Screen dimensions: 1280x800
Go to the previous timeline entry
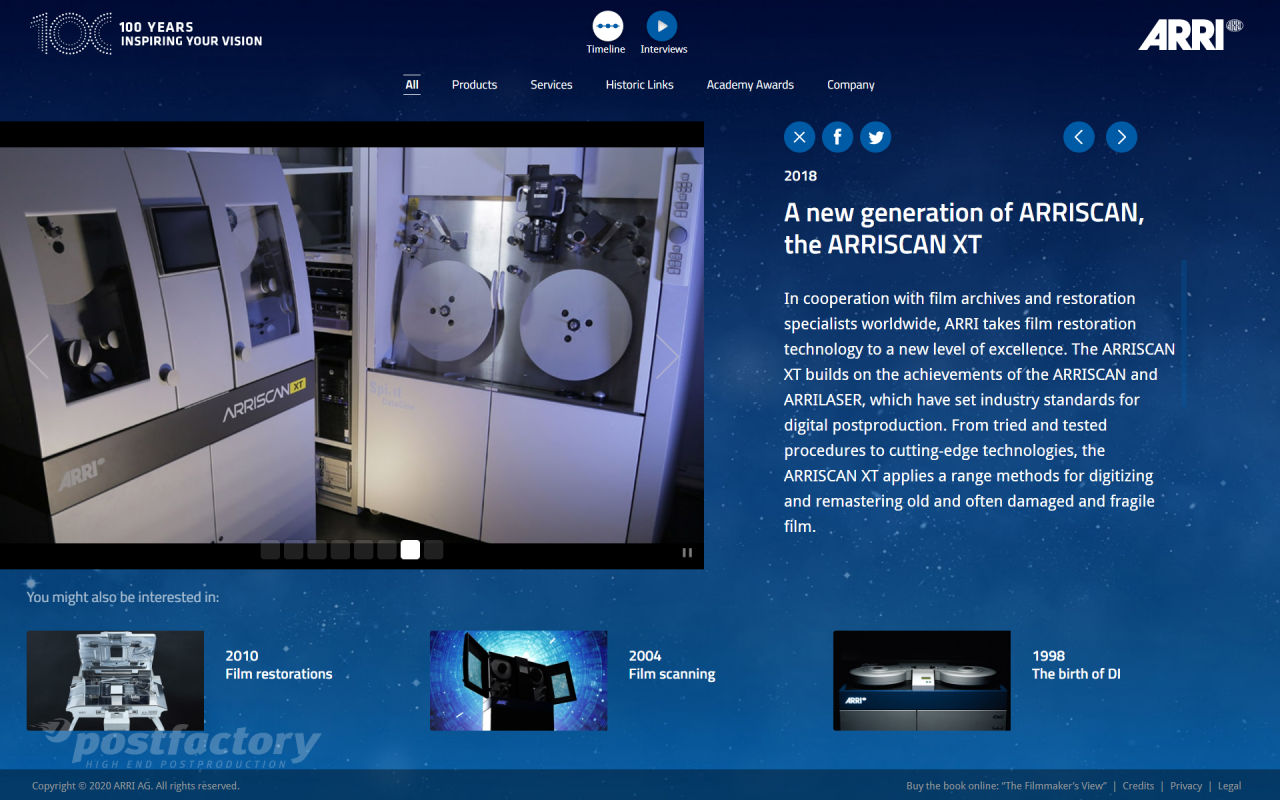pyautogui.click(x=1079, y=137)
